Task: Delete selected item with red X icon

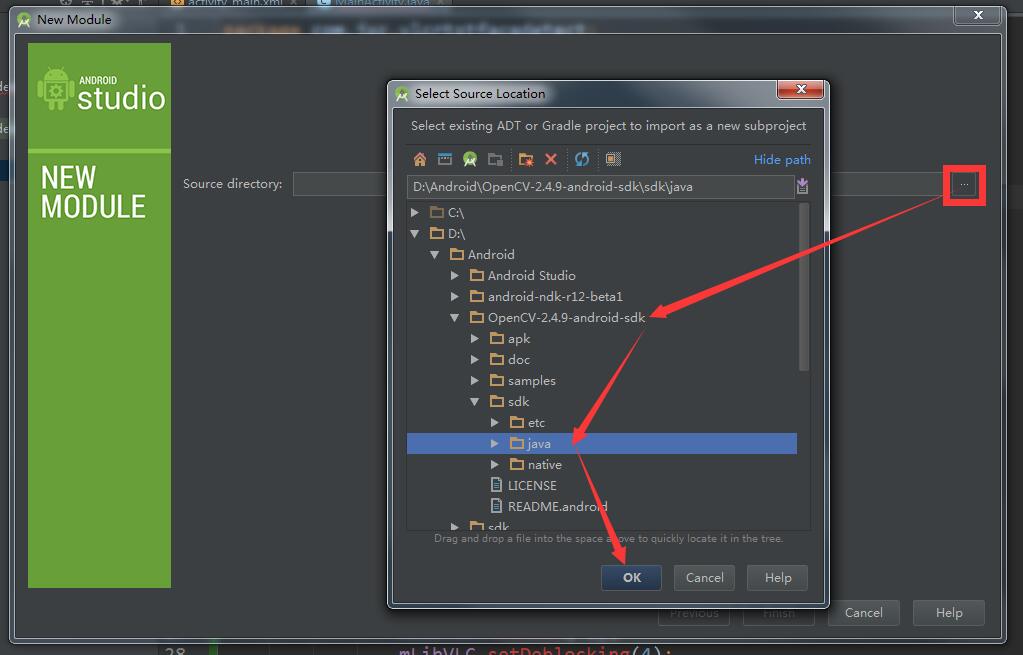Action: coord(551,159)
